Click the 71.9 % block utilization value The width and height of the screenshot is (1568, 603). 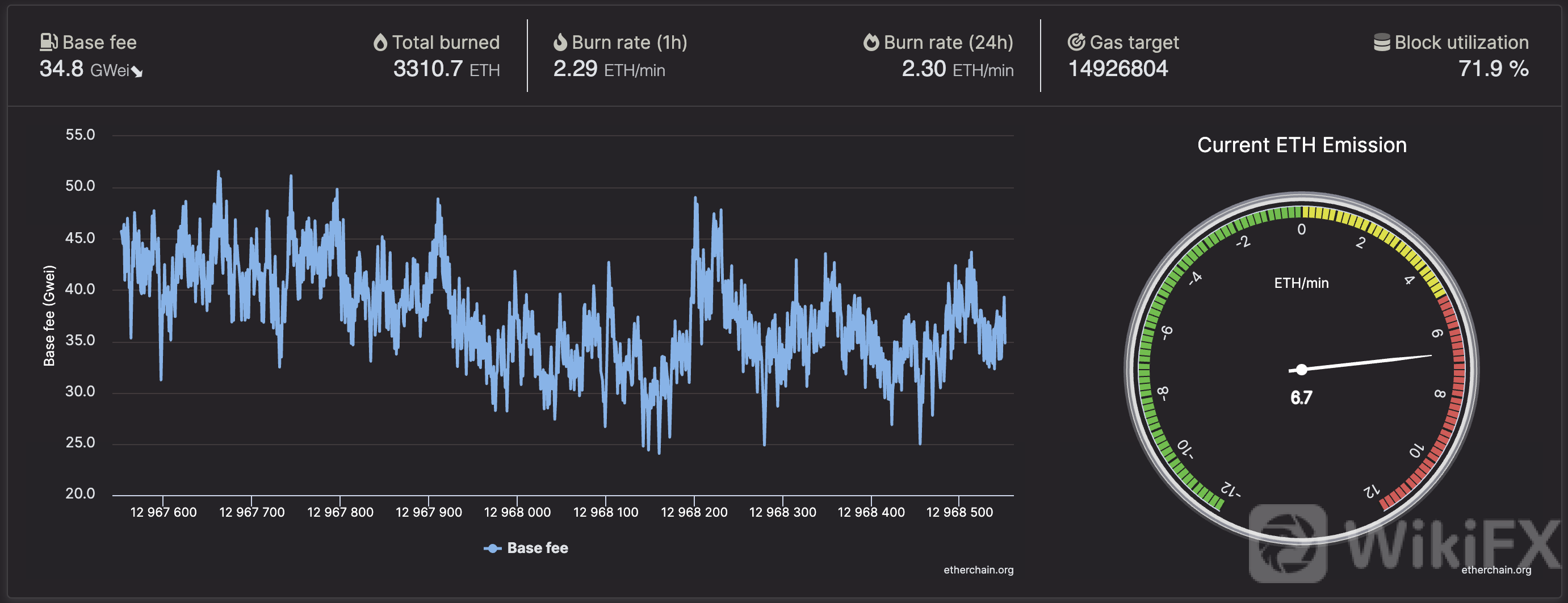point(1492,69)
